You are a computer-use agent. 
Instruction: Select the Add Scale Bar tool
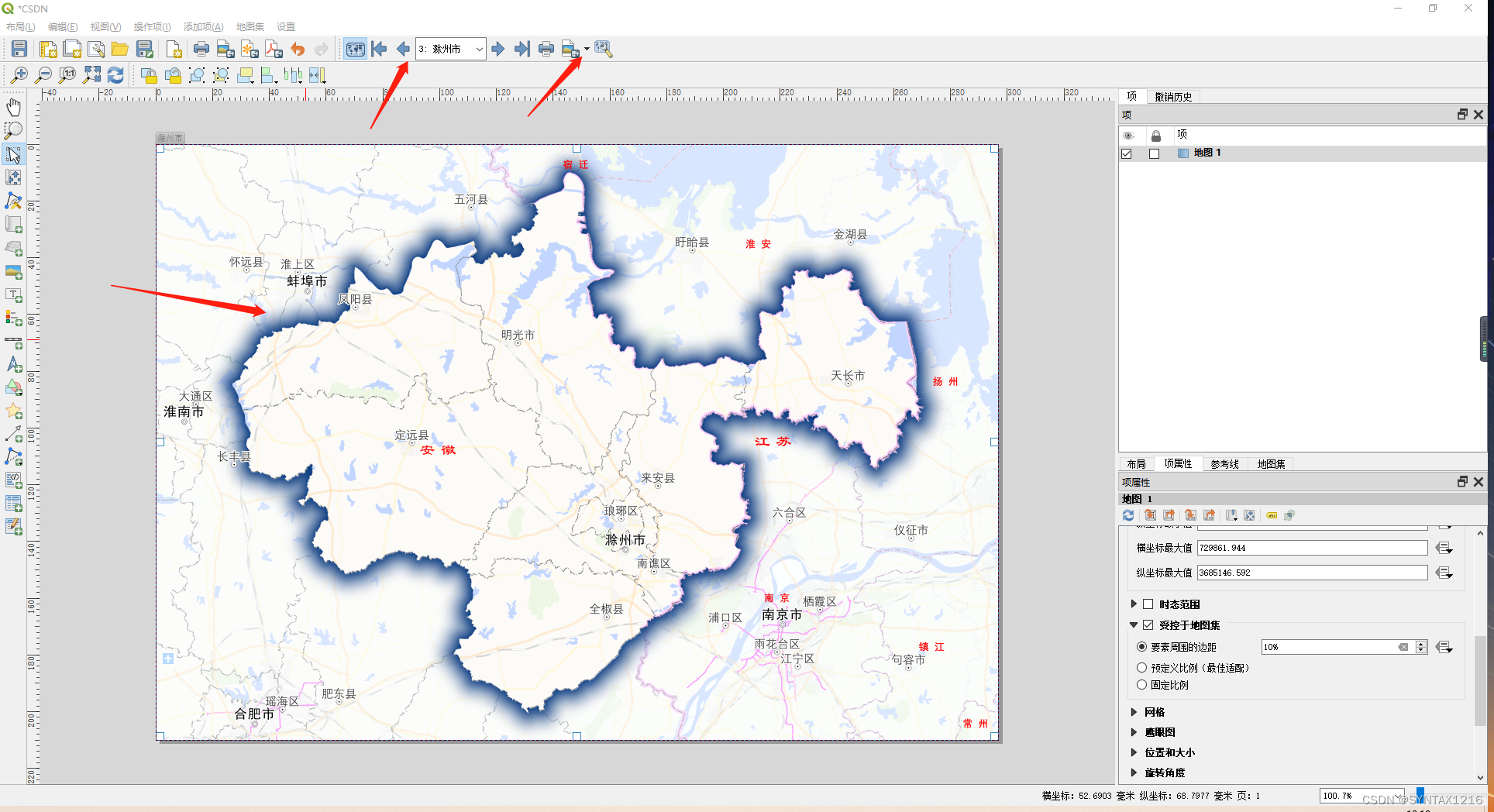click(x=14, y=342)
